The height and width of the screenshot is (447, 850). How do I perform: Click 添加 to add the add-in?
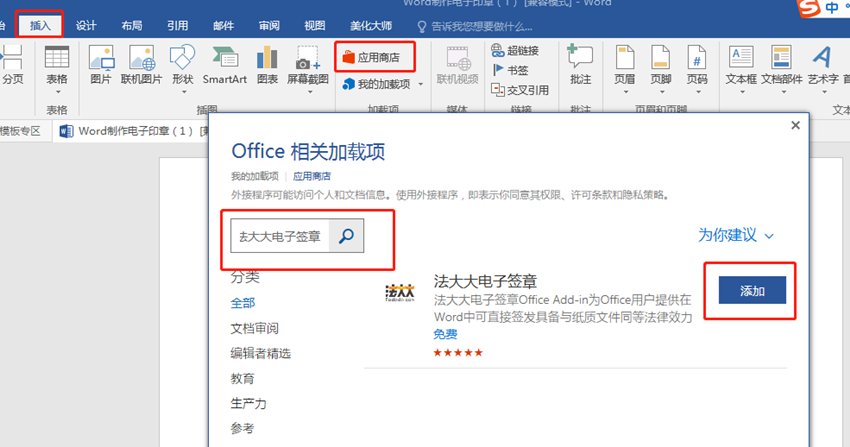752,290
